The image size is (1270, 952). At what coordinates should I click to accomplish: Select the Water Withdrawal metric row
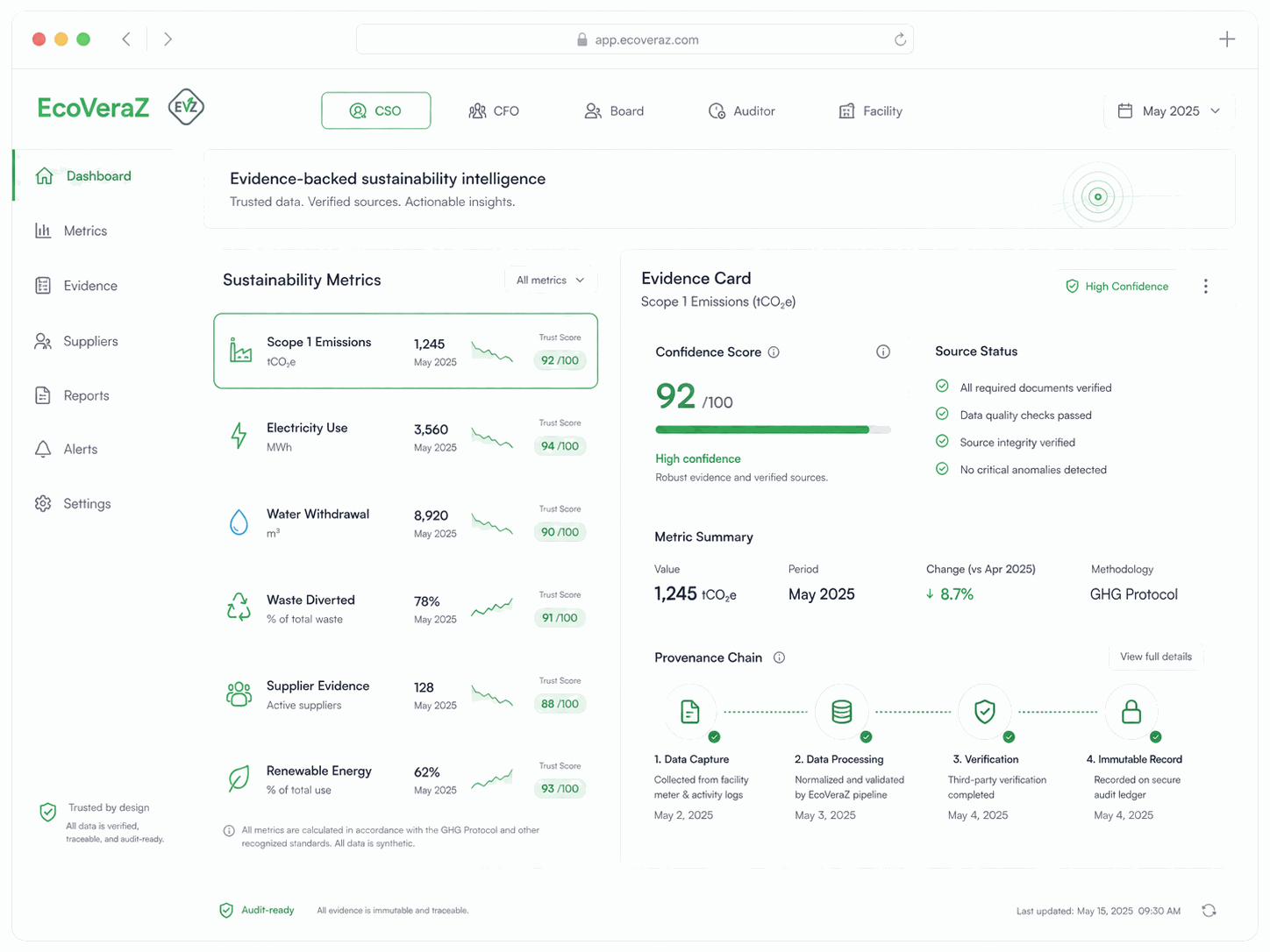pos(405,522)
